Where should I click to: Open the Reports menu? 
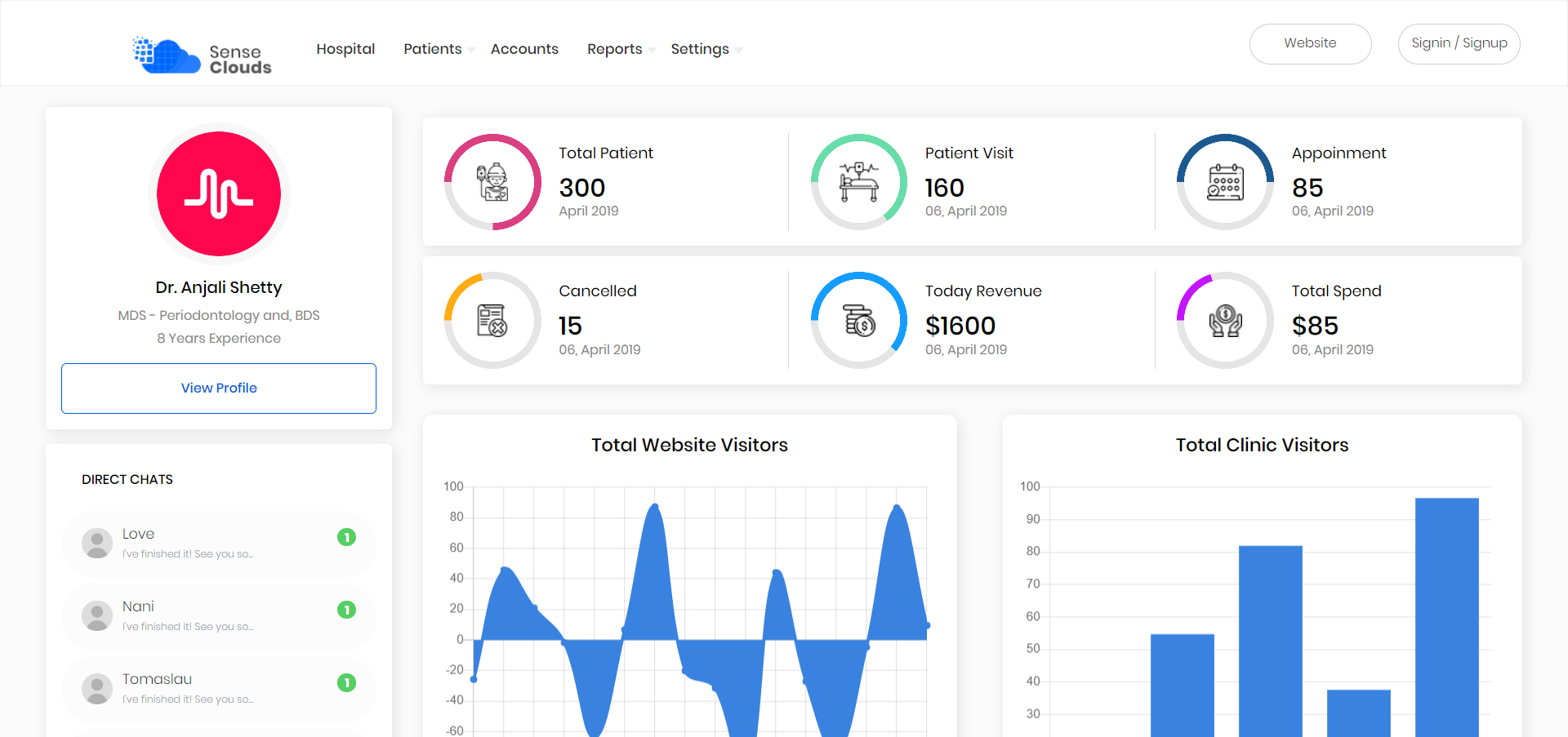pyautogui.click(x=615, y=49)
